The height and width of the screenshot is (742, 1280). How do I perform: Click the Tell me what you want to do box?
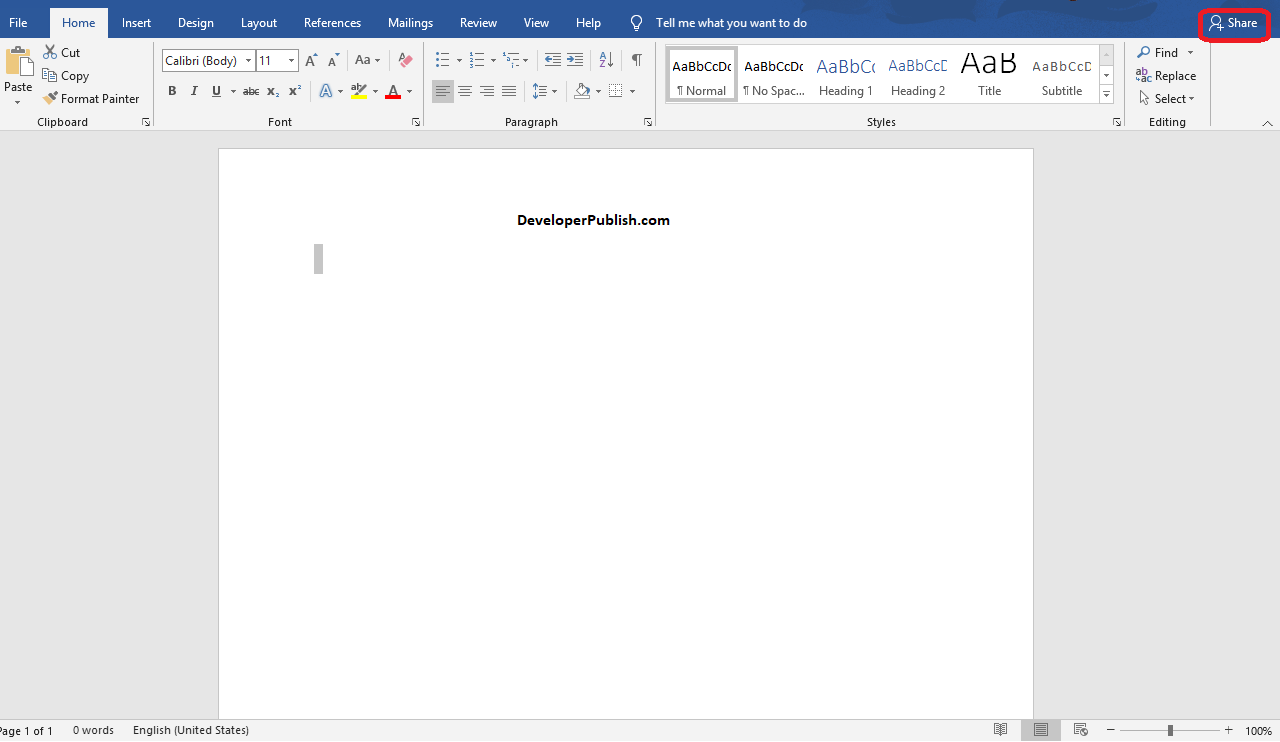(x=730, y=23)
